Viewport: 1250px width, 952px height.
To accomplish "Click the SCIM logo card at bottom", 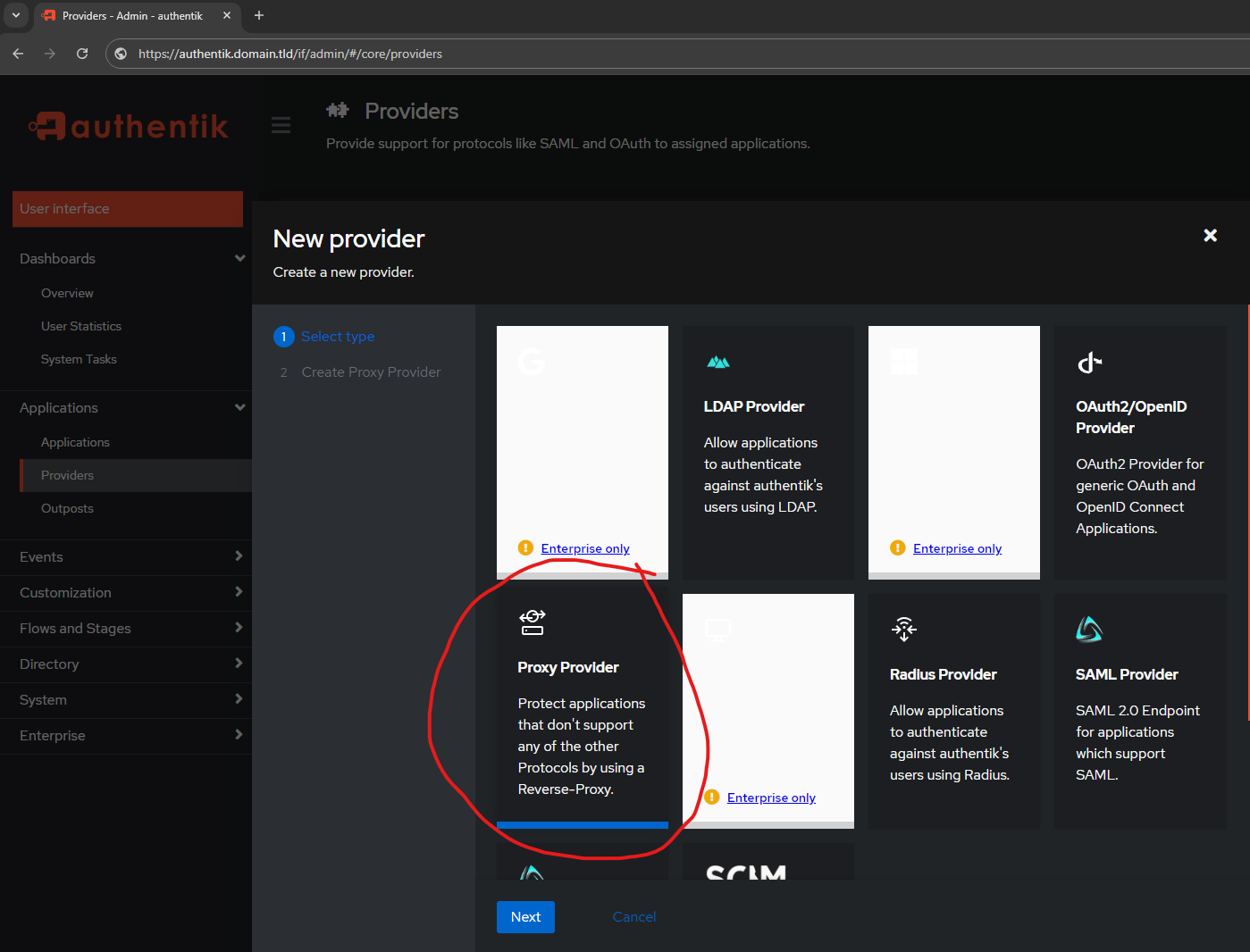I will tap(768, 862).
